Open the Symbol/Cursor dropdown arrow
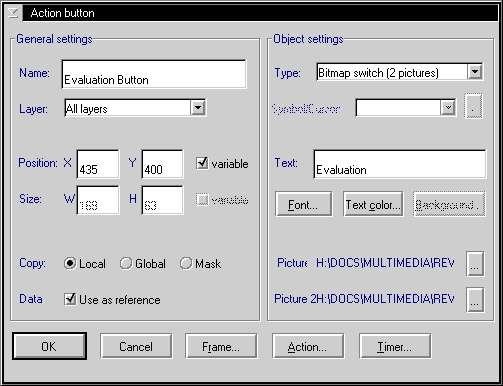The height and width of the screenshot is (386, 503). click(x=448, y=107)
